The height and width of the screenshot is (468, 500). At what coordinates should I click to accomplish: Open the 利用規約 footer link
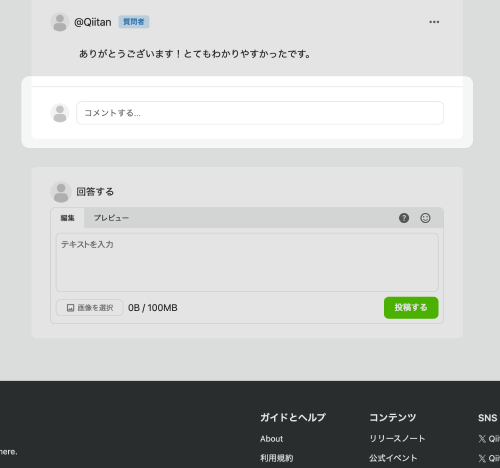point(277,458)
